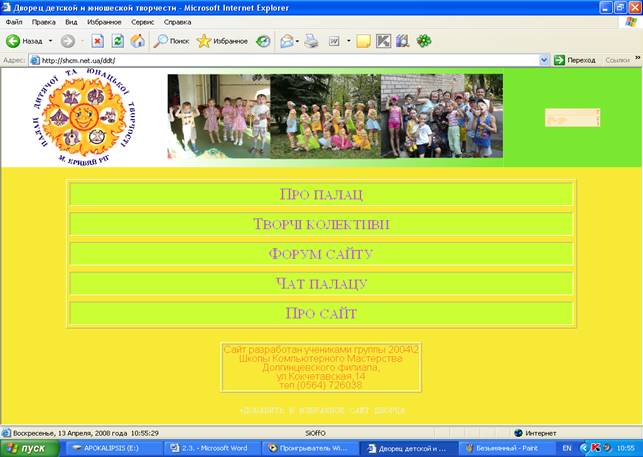Open Search (Поиск) from the toolbar

(x=171, y=41)
